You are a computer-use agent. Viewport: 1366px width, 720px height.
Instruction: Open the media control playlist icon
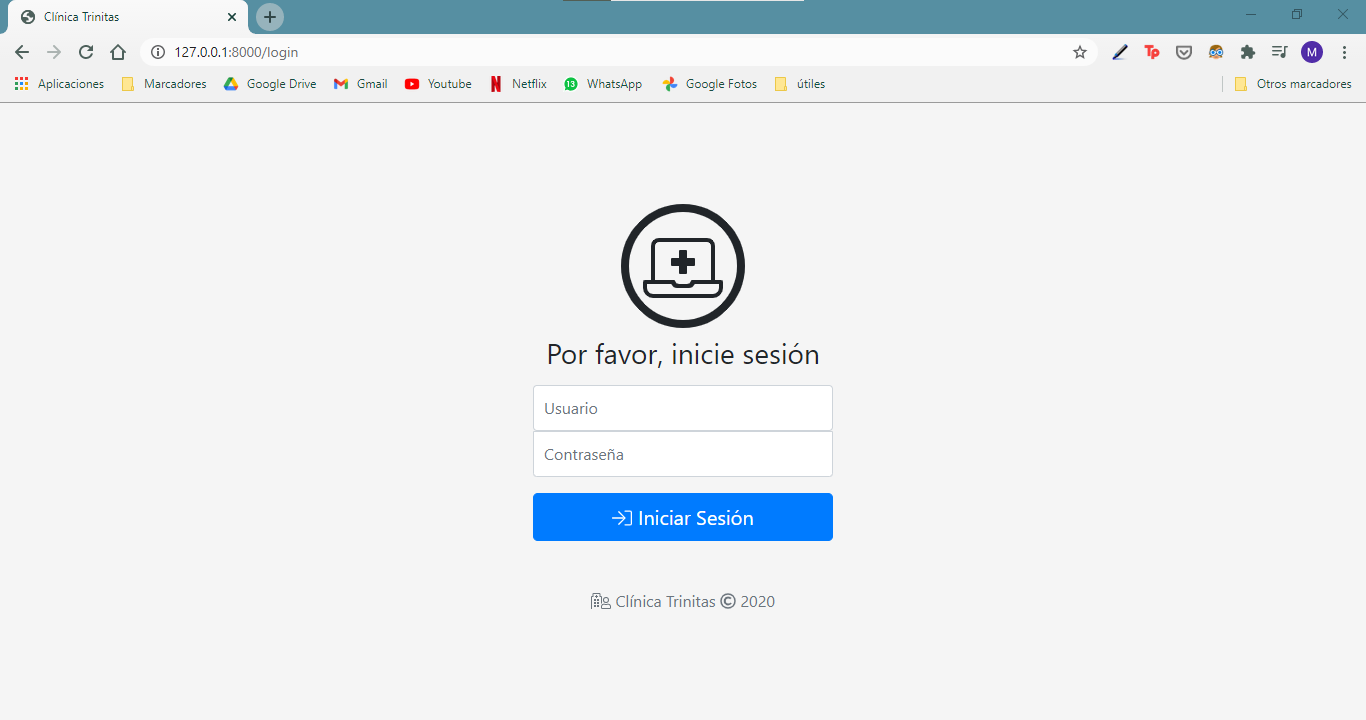tap(1279, 52)
